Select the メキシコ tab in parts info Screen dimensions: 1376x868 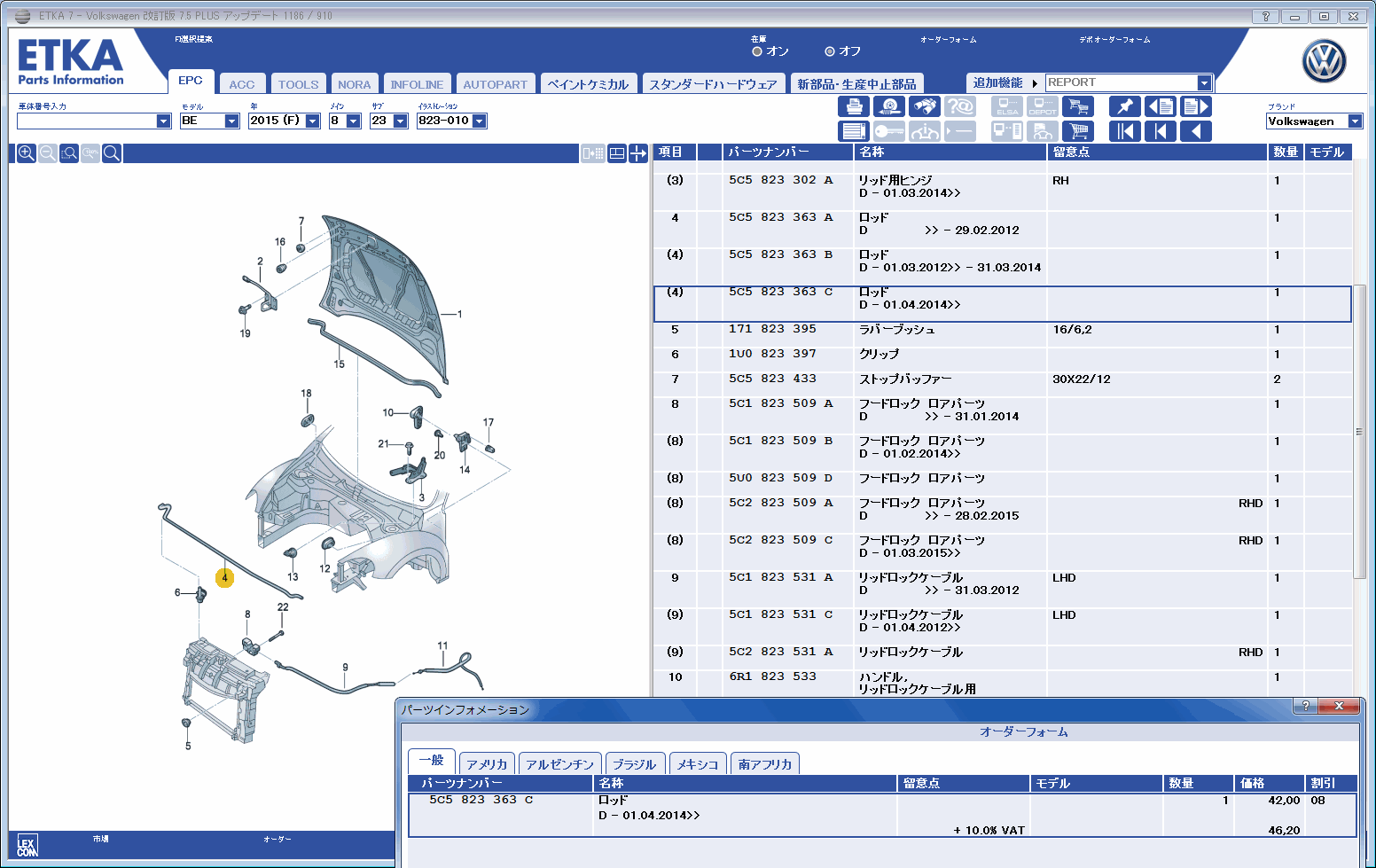click(698, 764)
